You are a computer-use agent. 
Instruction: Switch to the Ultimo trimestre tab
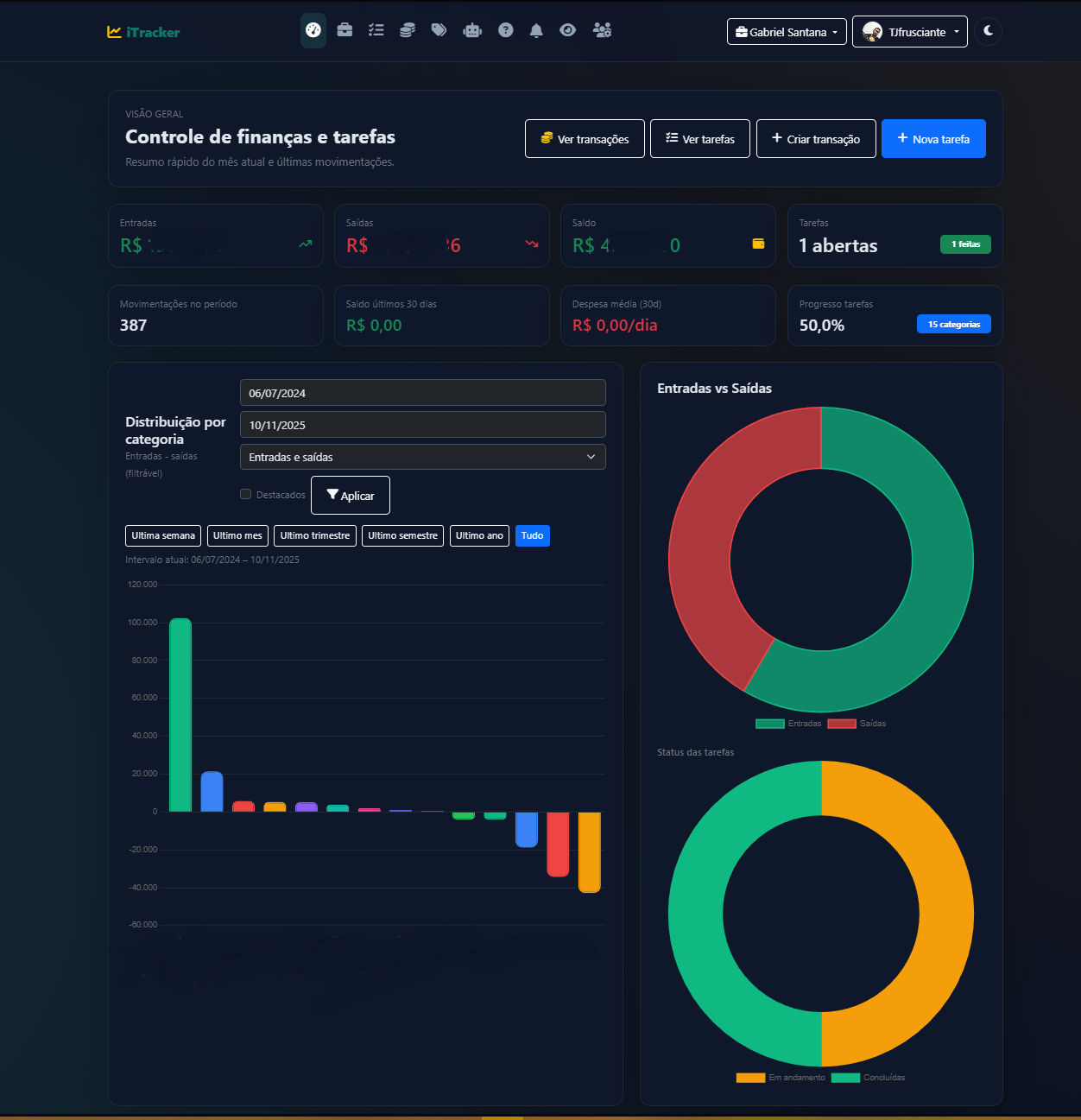314,535
